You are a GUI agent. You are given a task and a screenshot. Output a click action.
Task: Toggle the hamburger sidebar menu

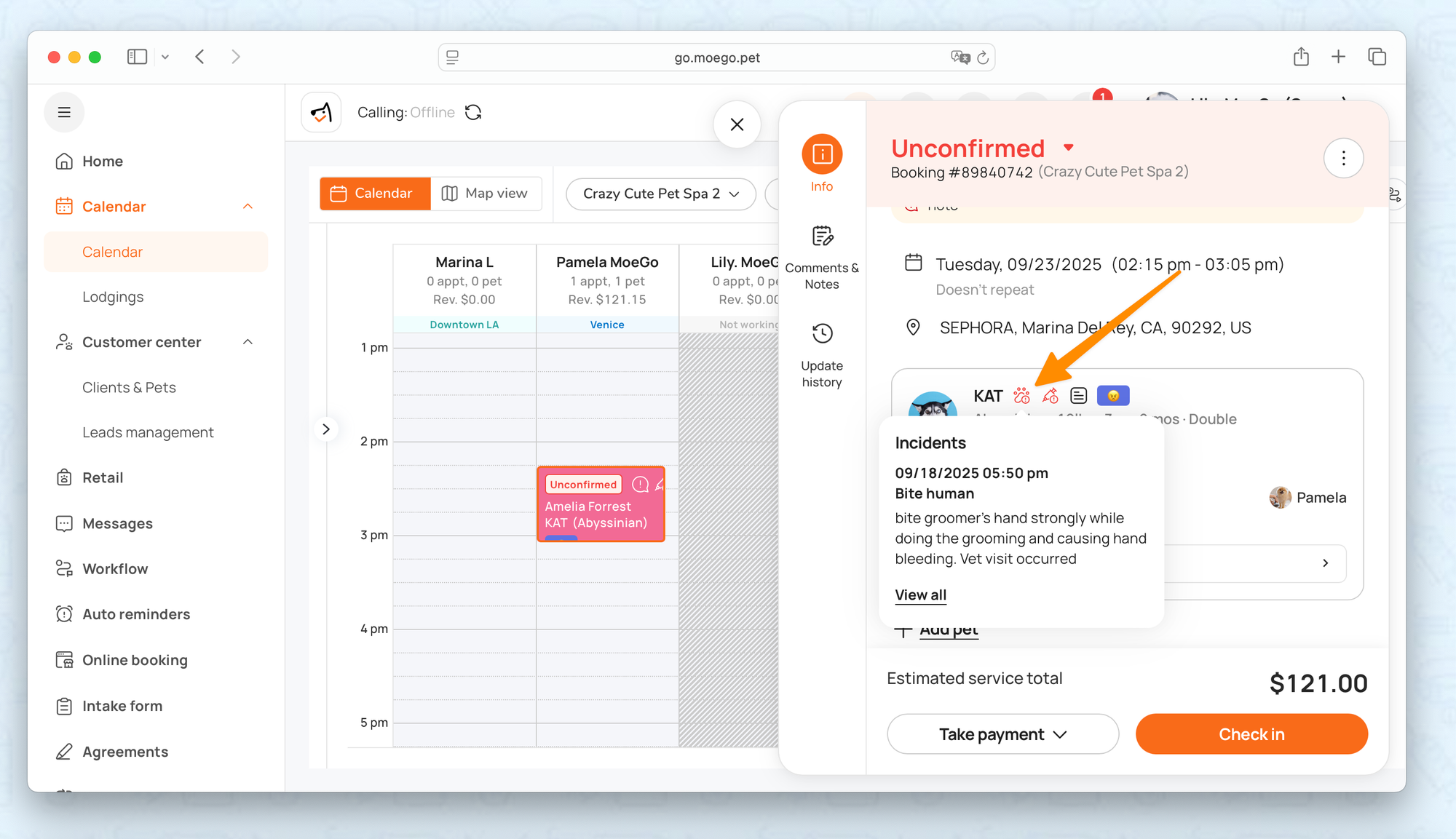coord(64,112)
